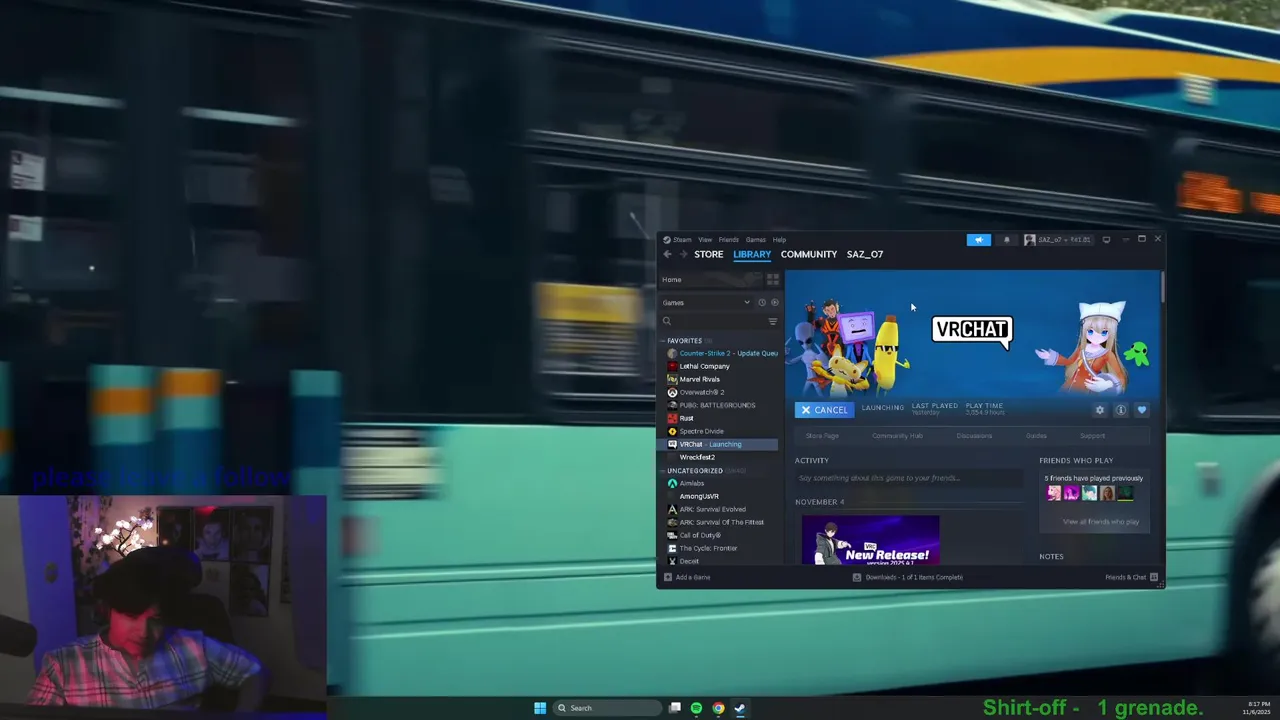The image size is (1280, 720).
Task: Open the SAZ_o7 account dropdown
Action: click(x=1058, y=240)
